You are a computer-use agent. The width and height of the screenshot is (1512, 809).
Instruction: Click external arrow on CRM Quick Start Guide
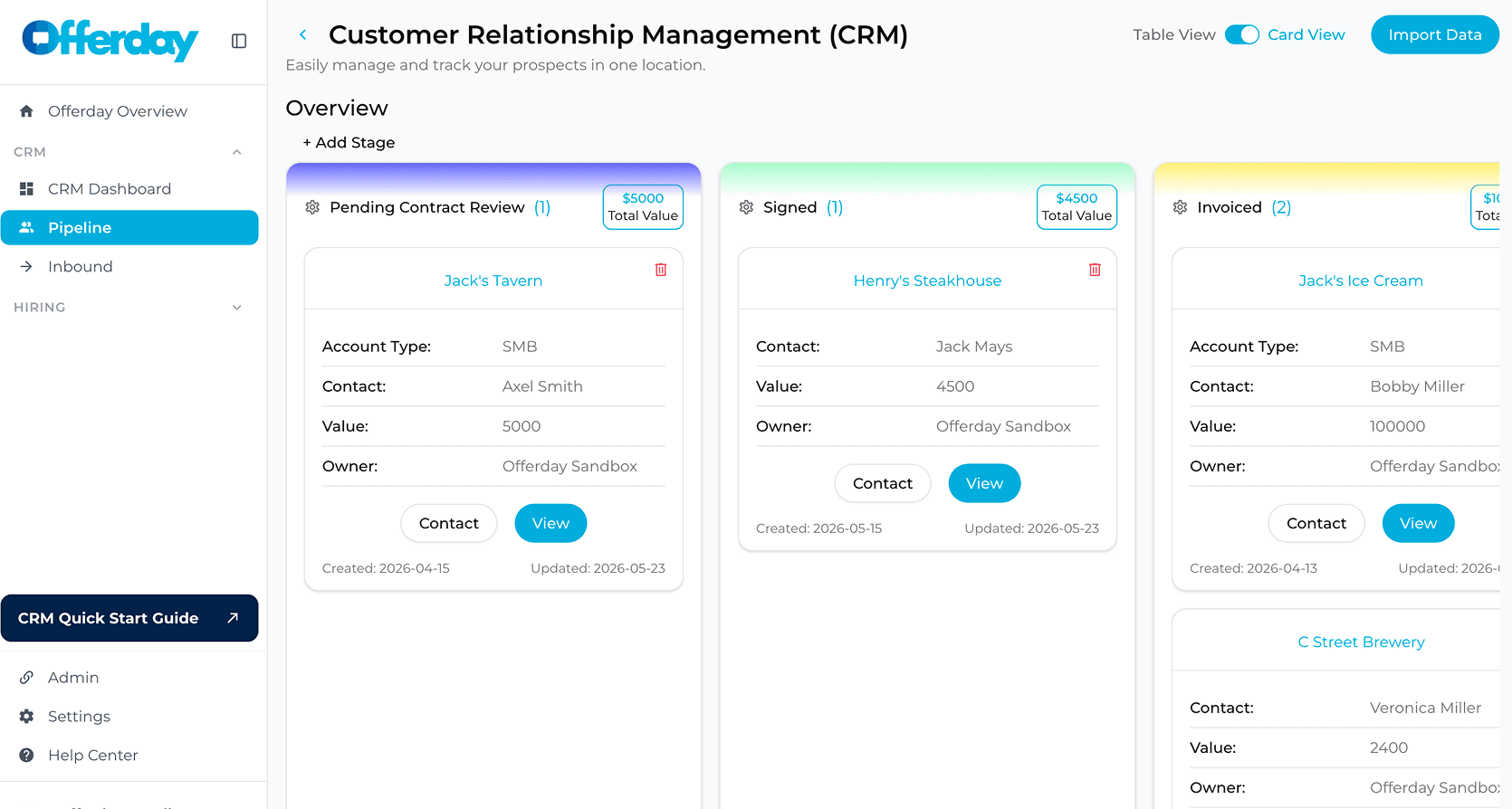click(x=233, y=618)
